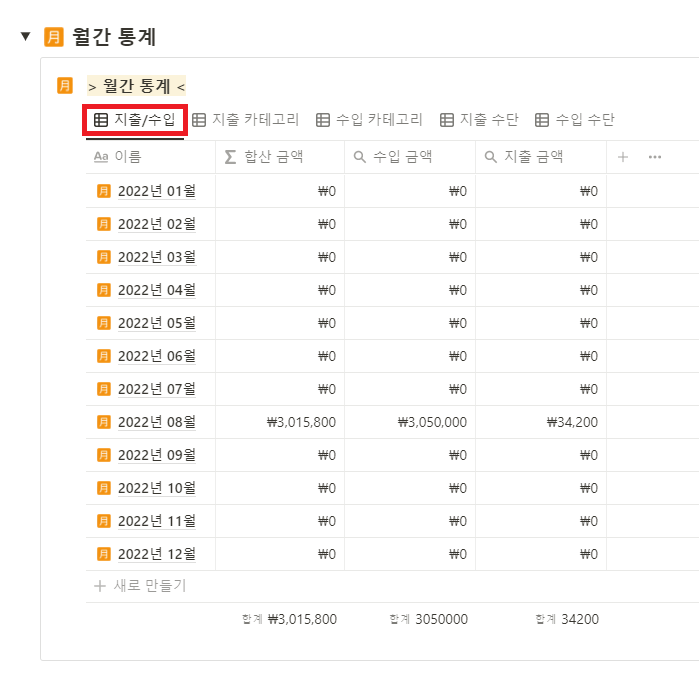Image resolution: width=699 pixels, height=678 pixels.
Task: Open the three-dot column options menu
Action: coord(654,157)
